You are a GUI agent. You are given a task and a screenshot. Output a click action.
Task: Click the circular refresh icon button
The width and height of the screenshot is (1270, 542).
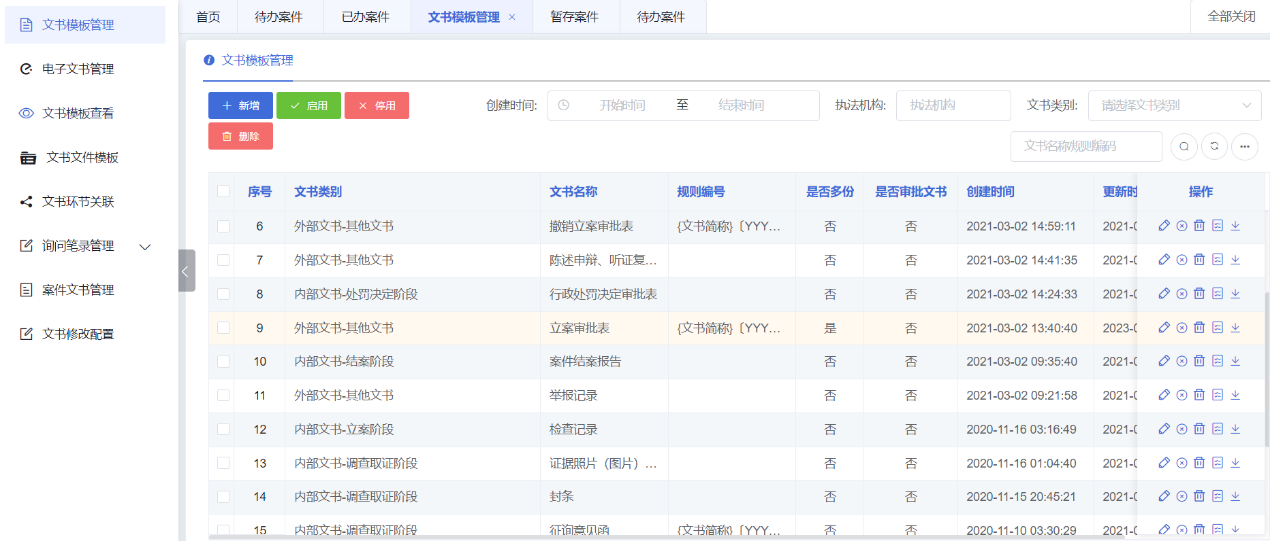pos(1214,146)
